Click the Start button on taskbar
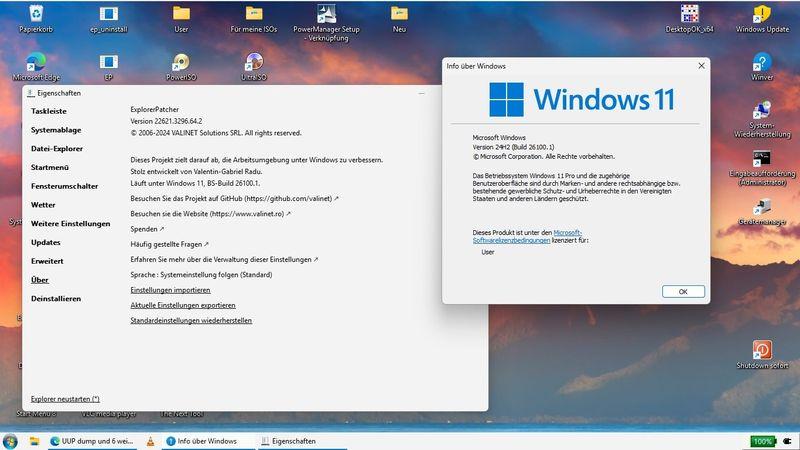The width and height of the screenshot is (800, 450). 9,441
